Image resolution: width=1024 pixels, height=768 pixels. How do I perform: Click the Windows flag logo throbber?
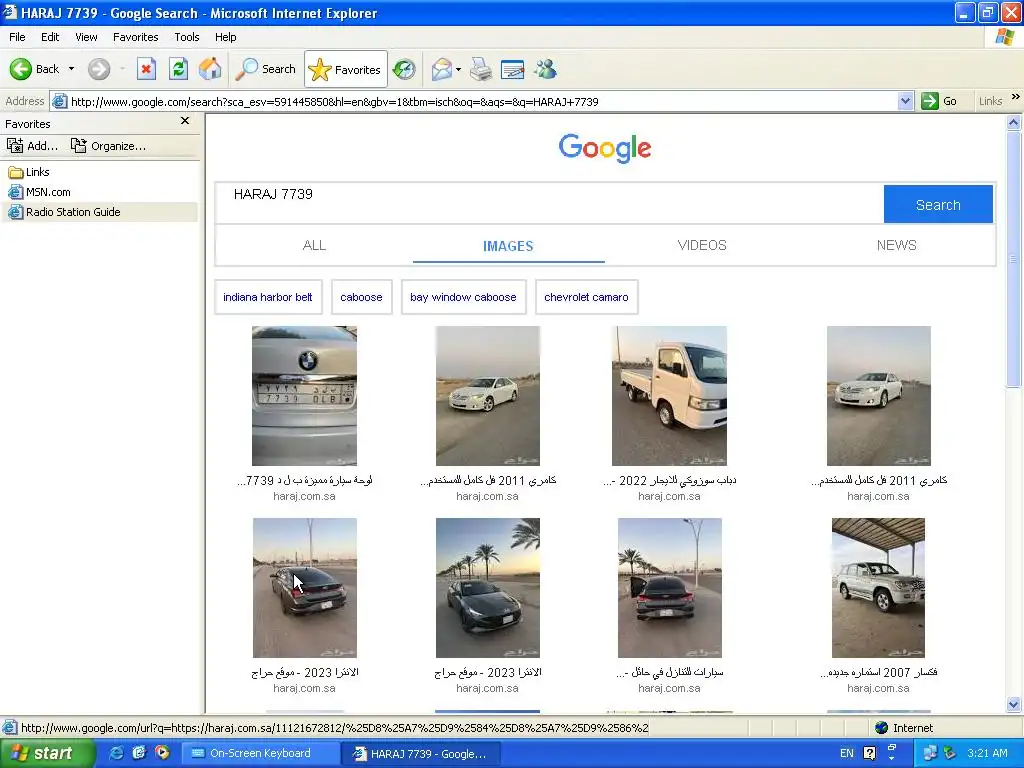click(x=1004, y=37)
